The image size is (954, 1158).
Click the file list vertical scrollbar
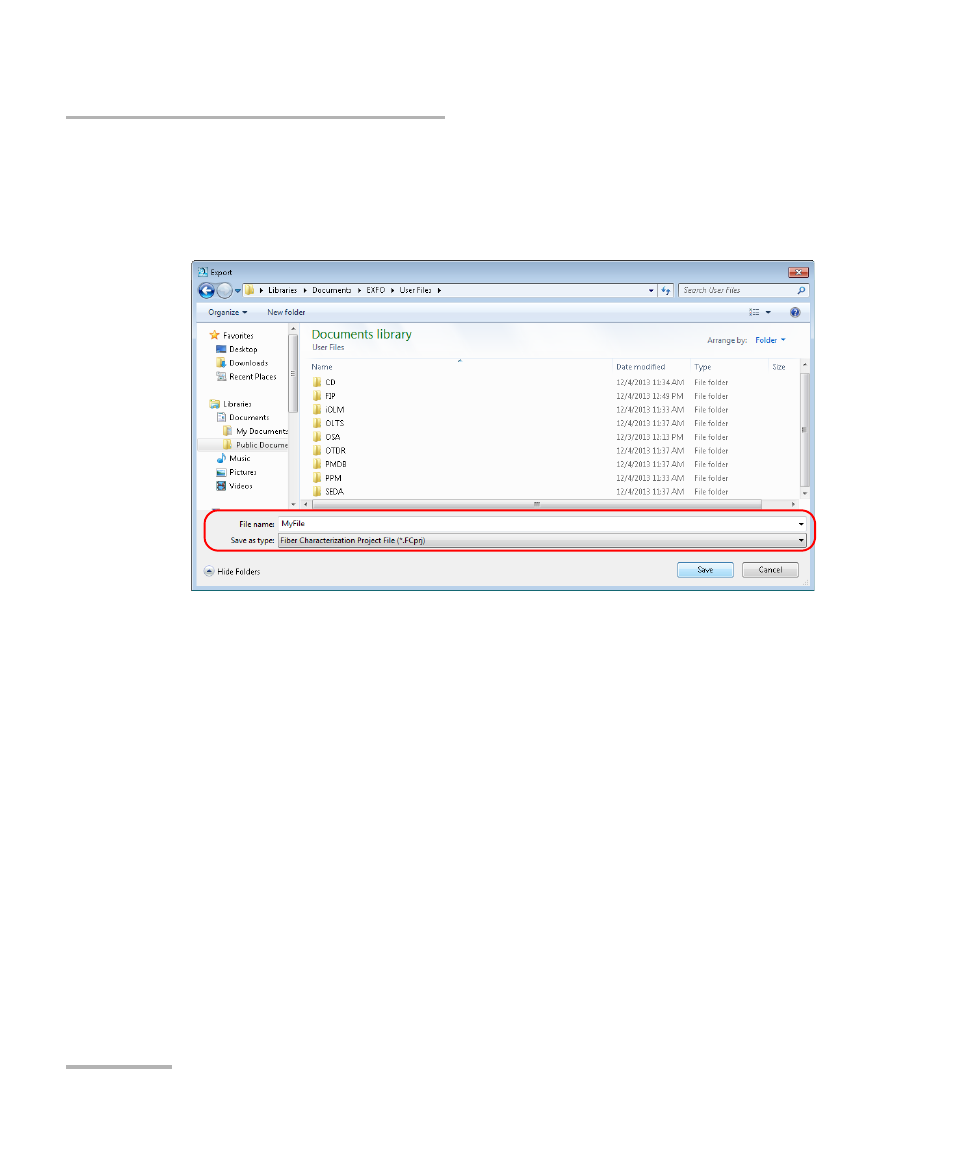805,429
